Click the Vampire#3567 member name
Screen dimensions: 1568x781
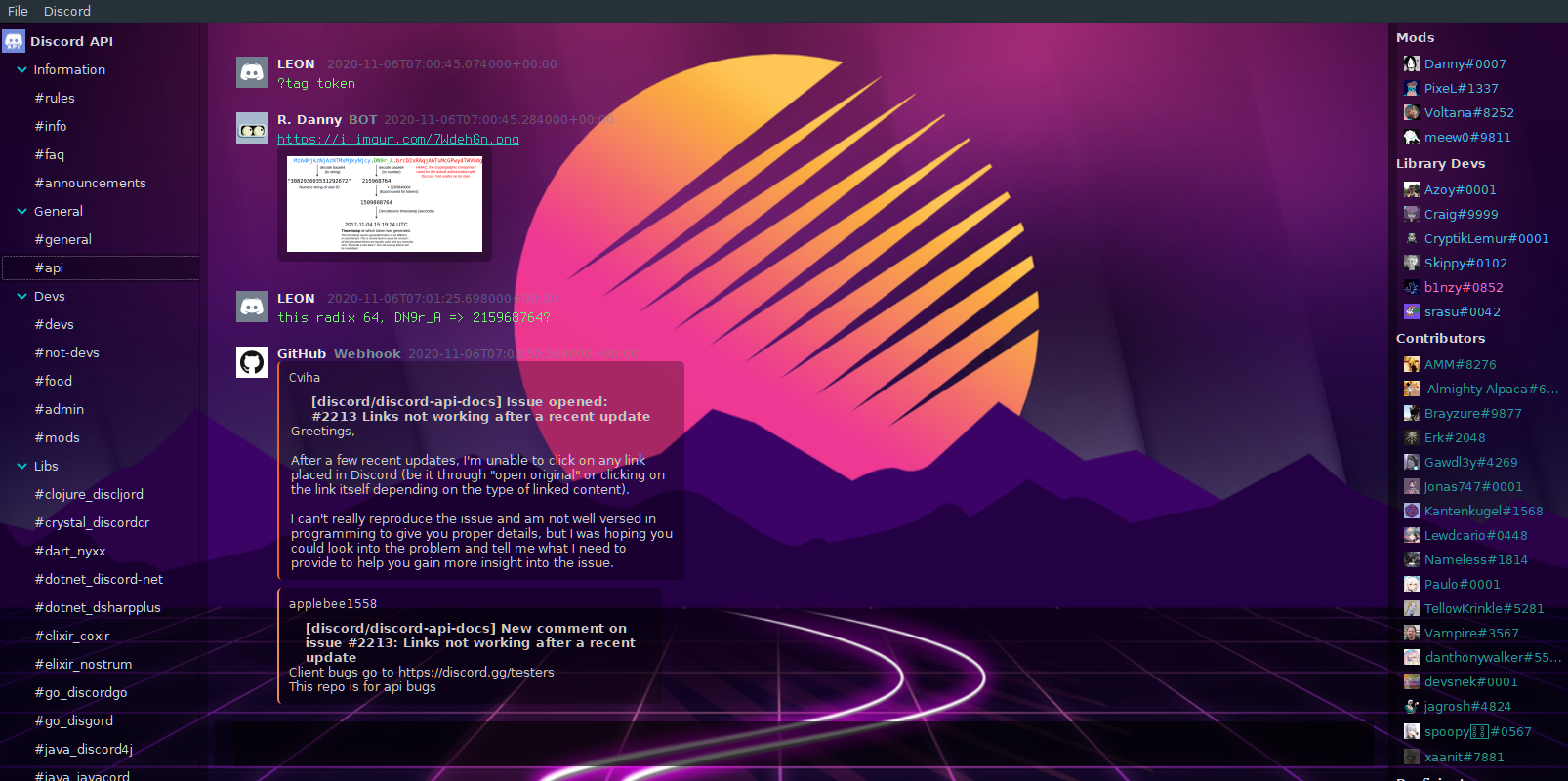point(1471,633)
